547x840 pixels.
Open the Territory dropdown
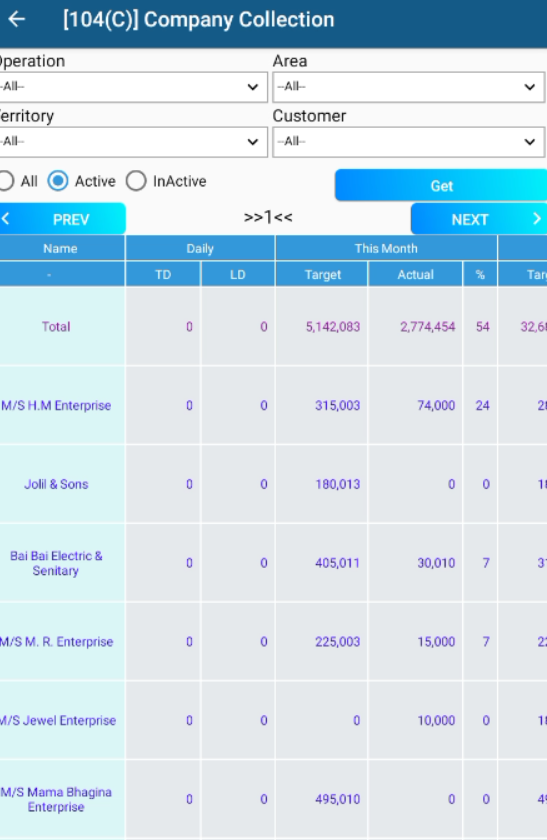pyautogui.click(x=133, y=142)
